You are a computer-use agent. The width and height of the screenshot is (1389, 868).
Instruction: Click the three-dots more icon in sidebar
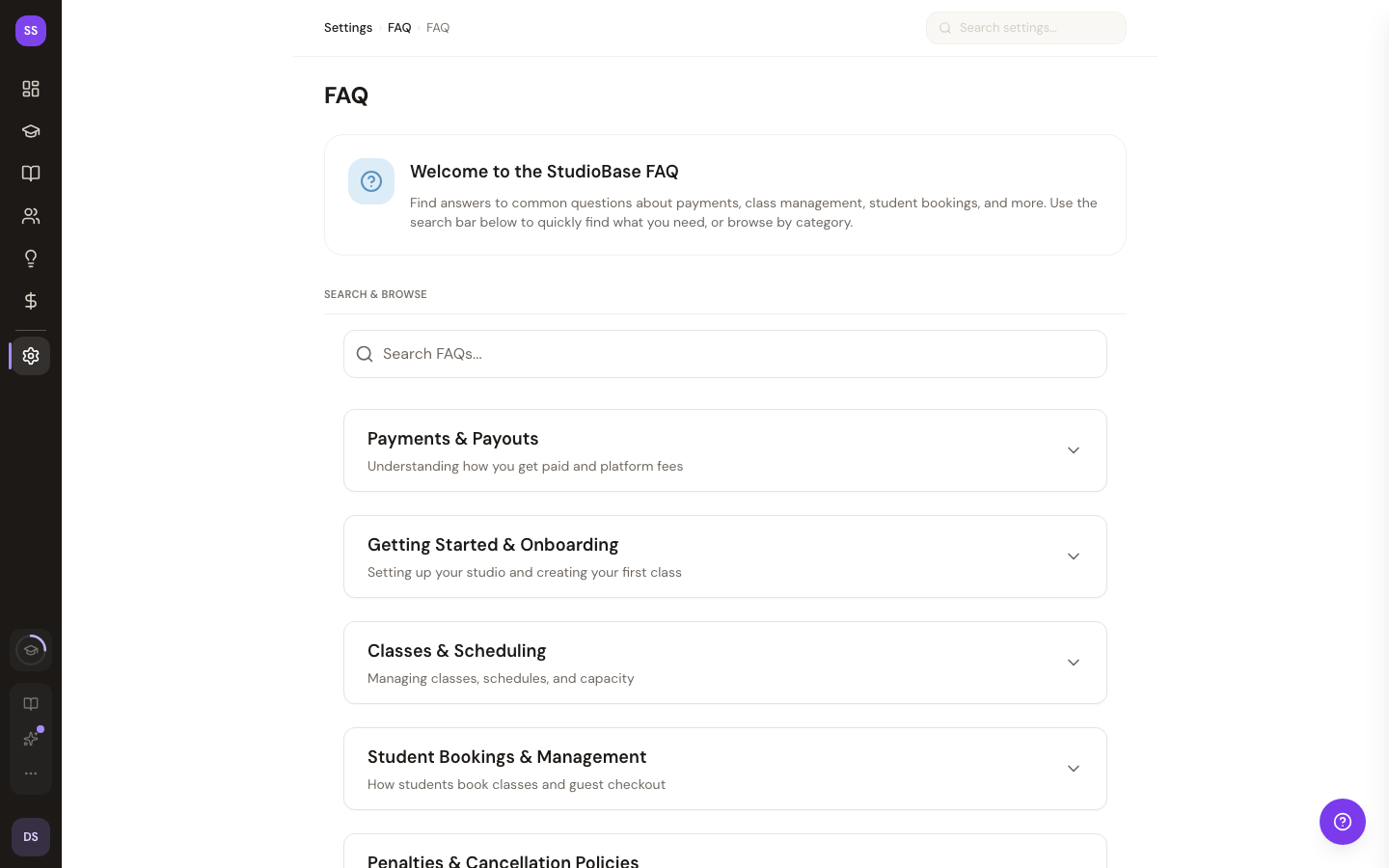coord(31,773)
